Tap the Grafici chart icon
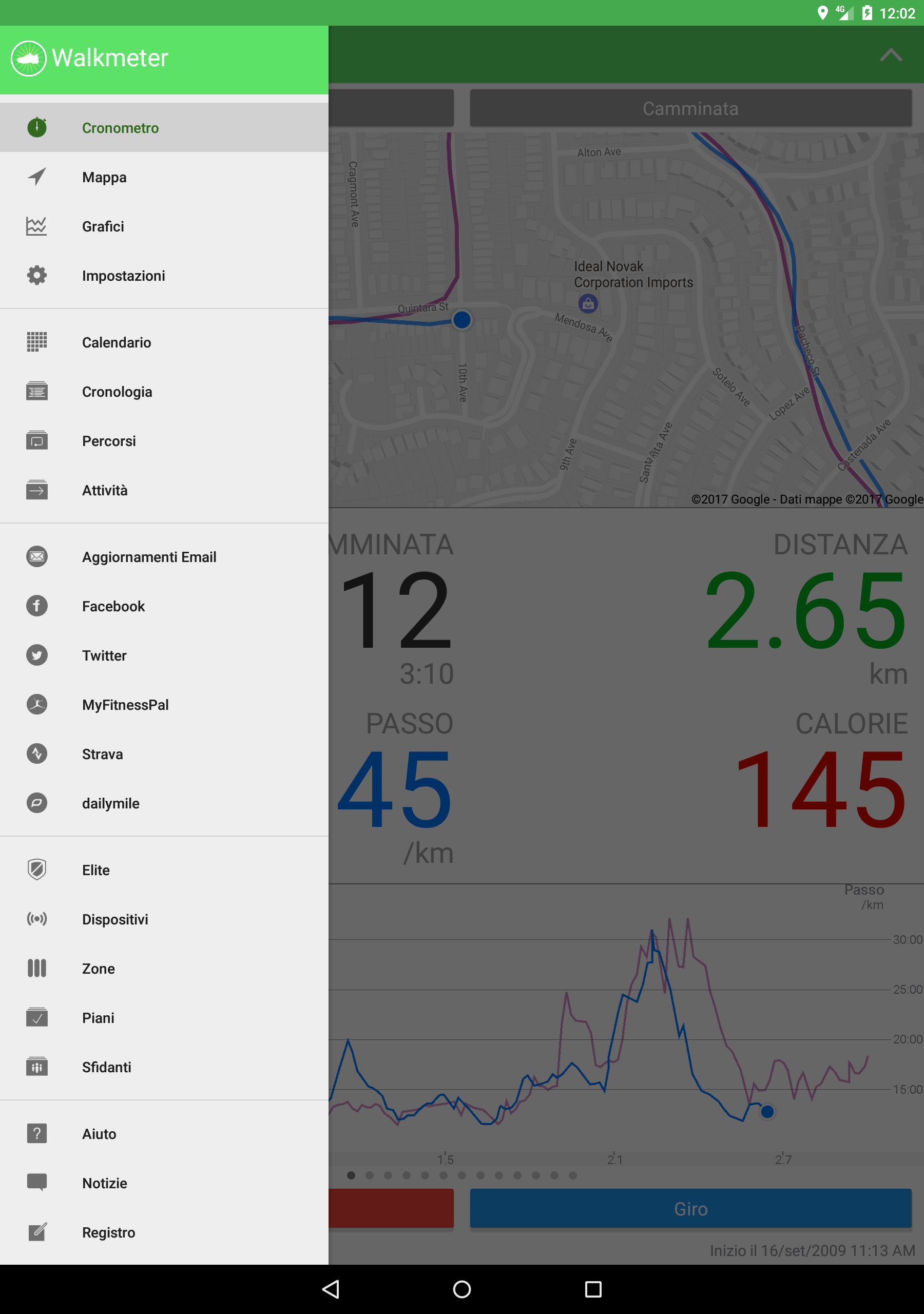This screenshot has height=1314, width=924. 37,226
